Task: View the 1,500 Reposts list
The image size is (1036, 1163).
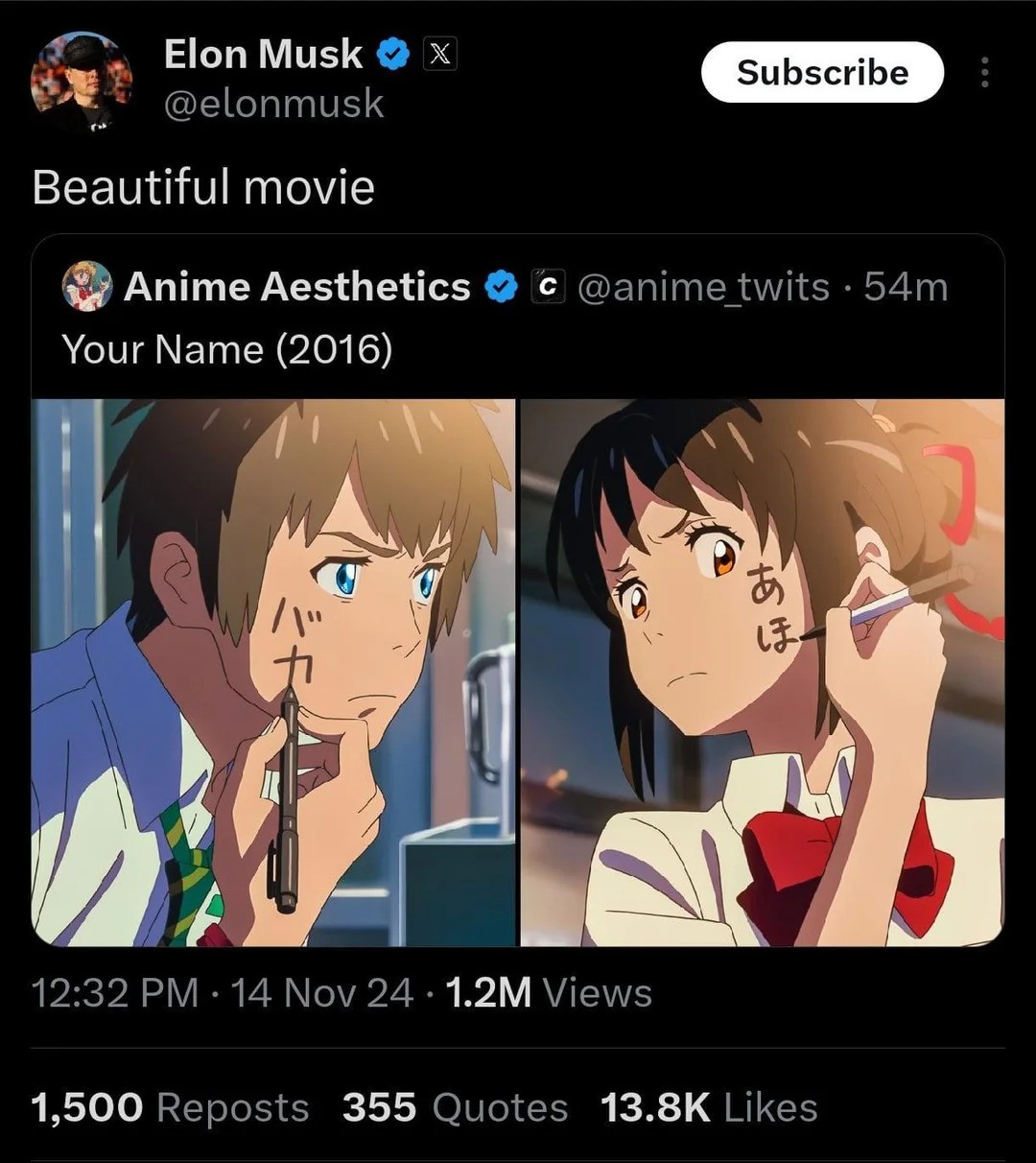Action: 170,1107
